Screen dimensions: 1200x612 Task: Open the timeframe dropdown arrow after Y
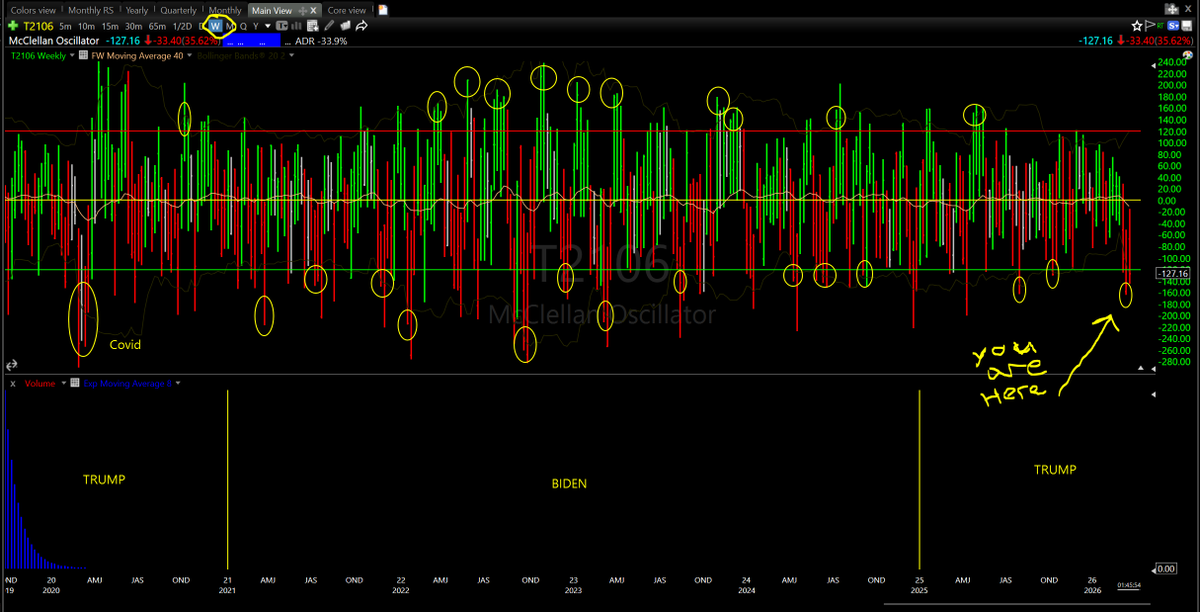tap(267, 26)
